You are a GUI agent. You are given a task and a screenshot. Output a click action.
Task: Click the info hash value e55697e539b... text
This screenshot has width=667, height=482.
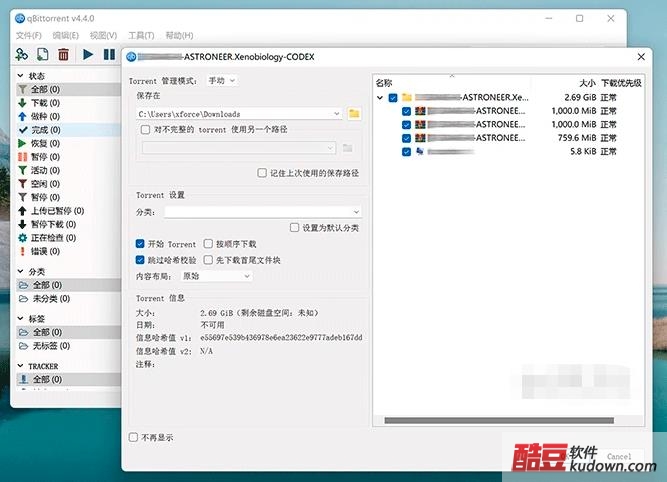(x=281, y=337)
